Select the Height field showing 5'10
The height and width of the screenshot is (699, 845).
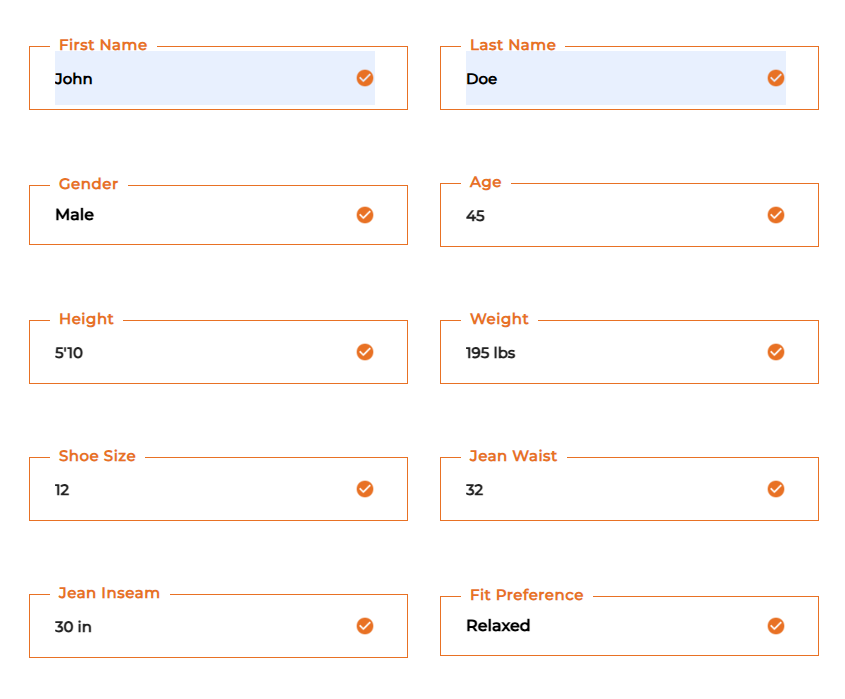tap(200, 352)
